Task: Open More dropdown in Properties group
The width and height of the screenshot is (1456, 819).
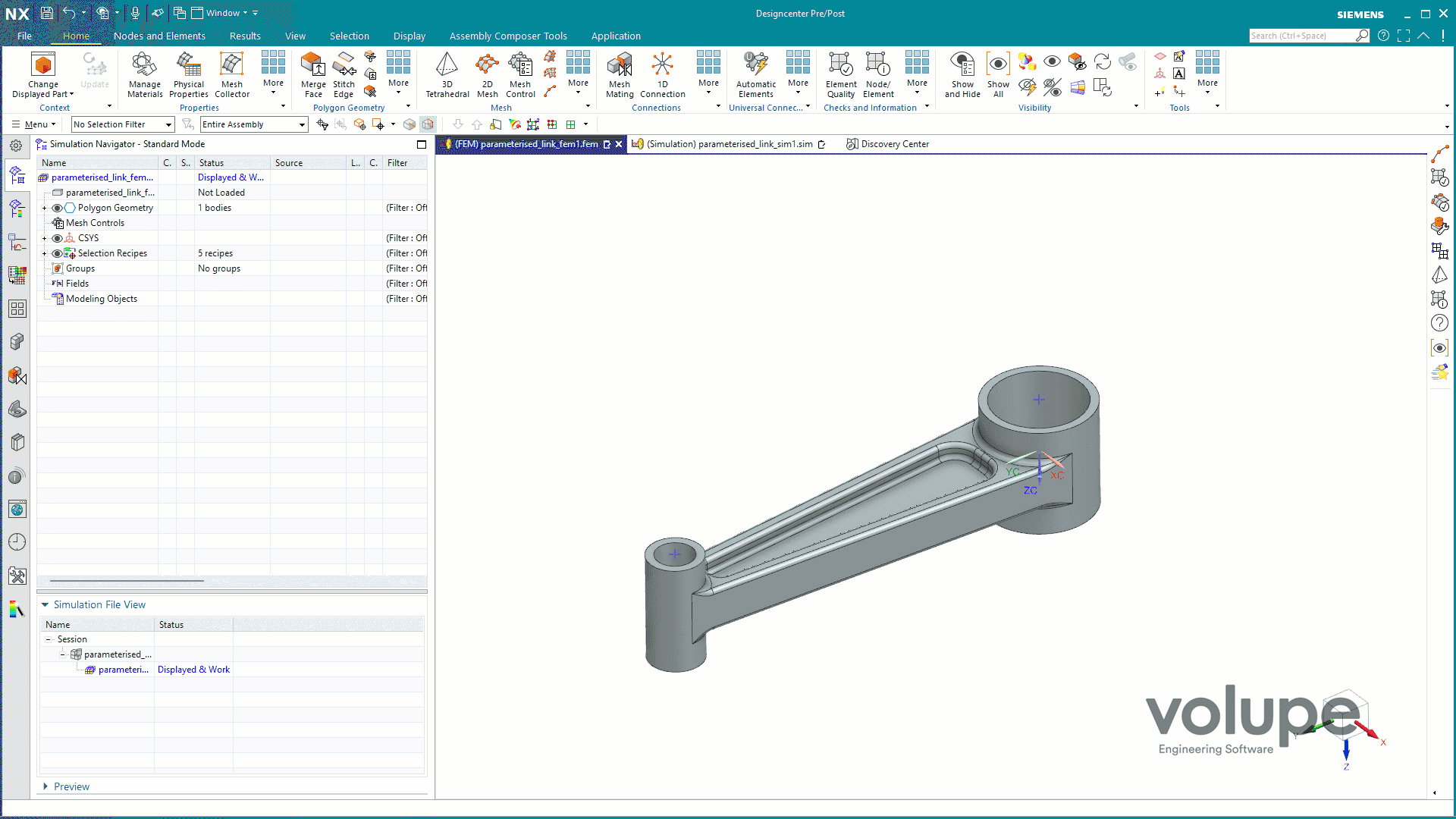Action: coord(273,74)
